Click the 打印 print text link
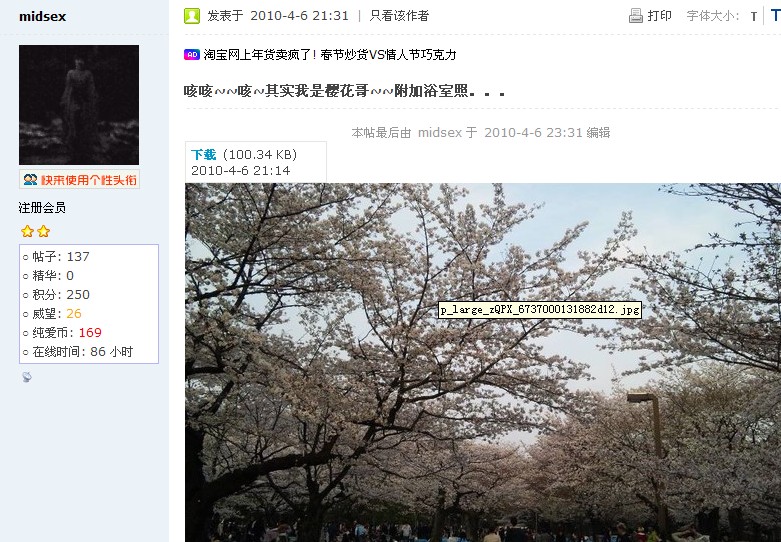781x542 pixels. [659, 16]
